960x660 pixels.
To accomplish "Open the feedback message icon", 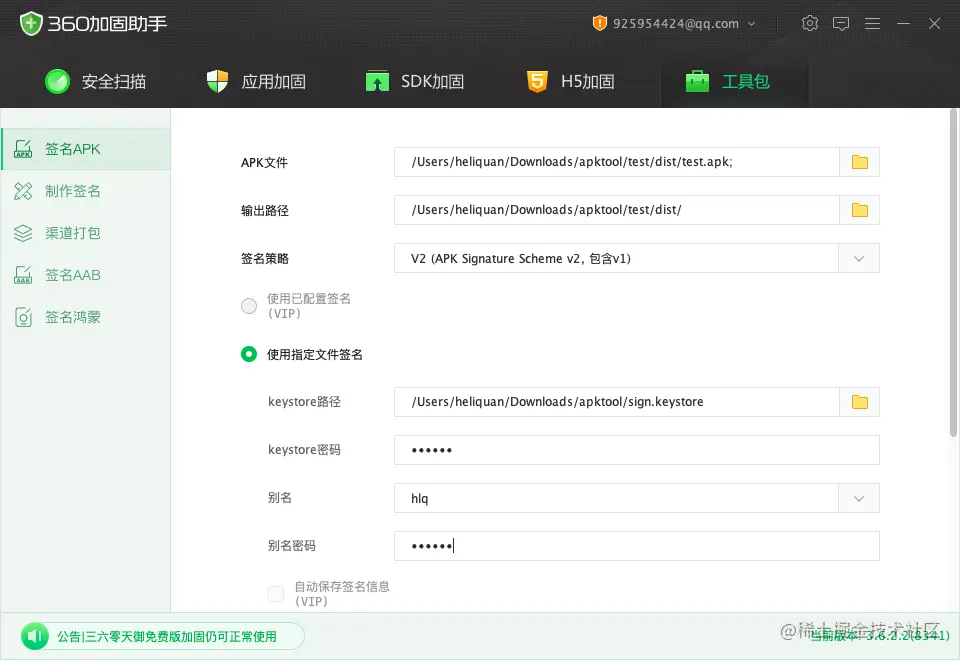I will [x=841, y=23].
